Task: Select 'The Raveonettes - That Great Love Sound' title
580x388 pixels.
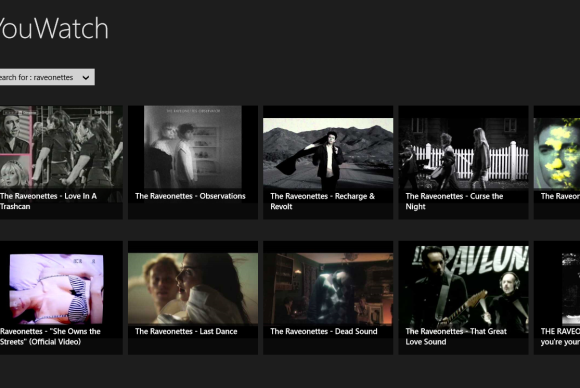Action: (456, 337)
